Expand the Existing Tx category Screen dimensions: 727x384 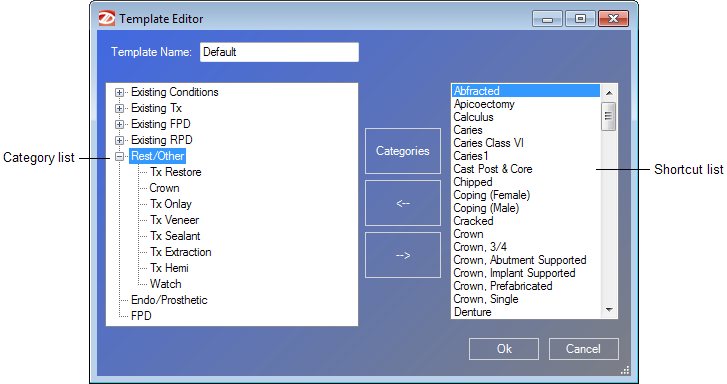click(119, 109)
